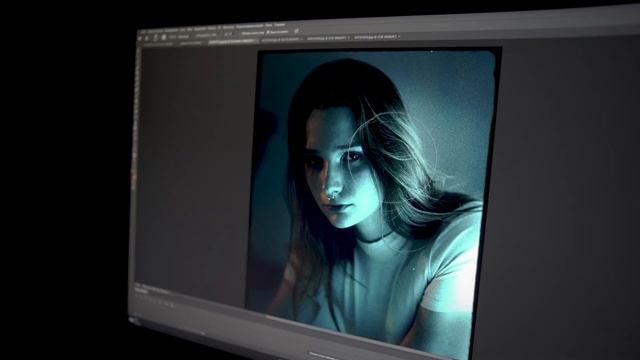Click the red swatch in the tools panel

(134, 178)
